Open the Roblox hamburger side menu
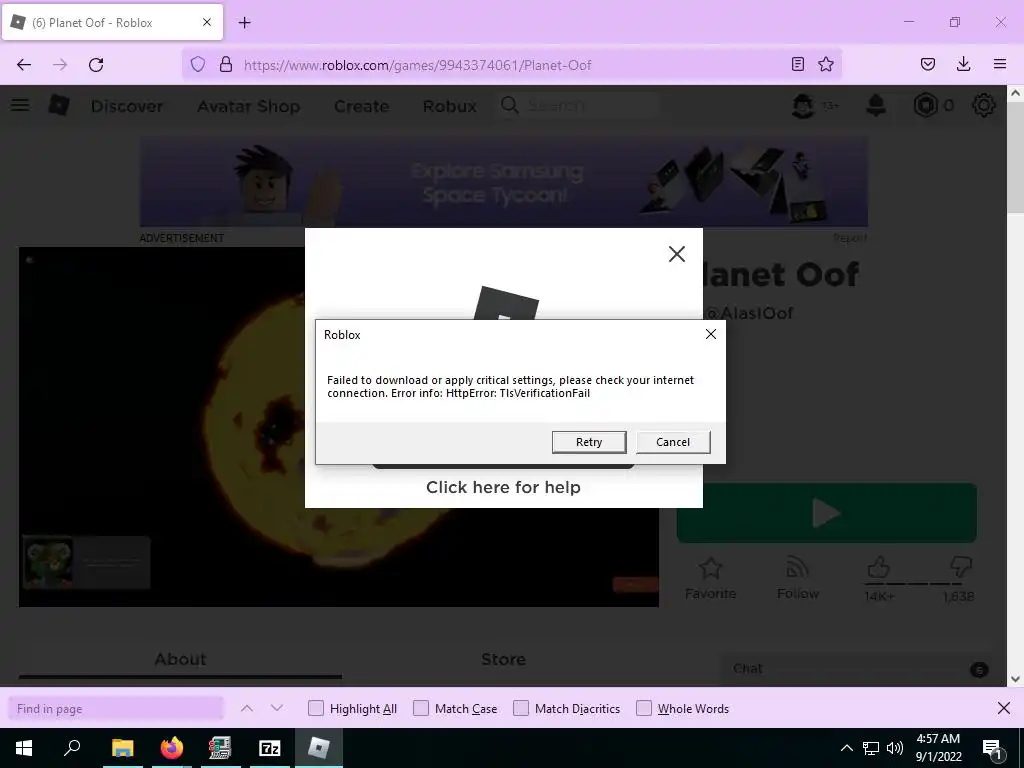This screenshot has height=768, width=1024. 20,105
